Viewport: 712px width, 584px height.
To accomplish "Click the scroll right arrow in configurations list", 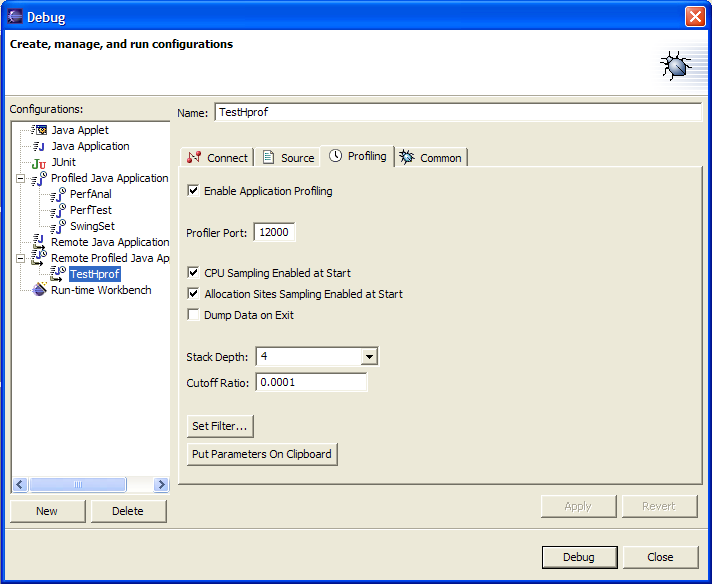I will [x=161, y=485].
